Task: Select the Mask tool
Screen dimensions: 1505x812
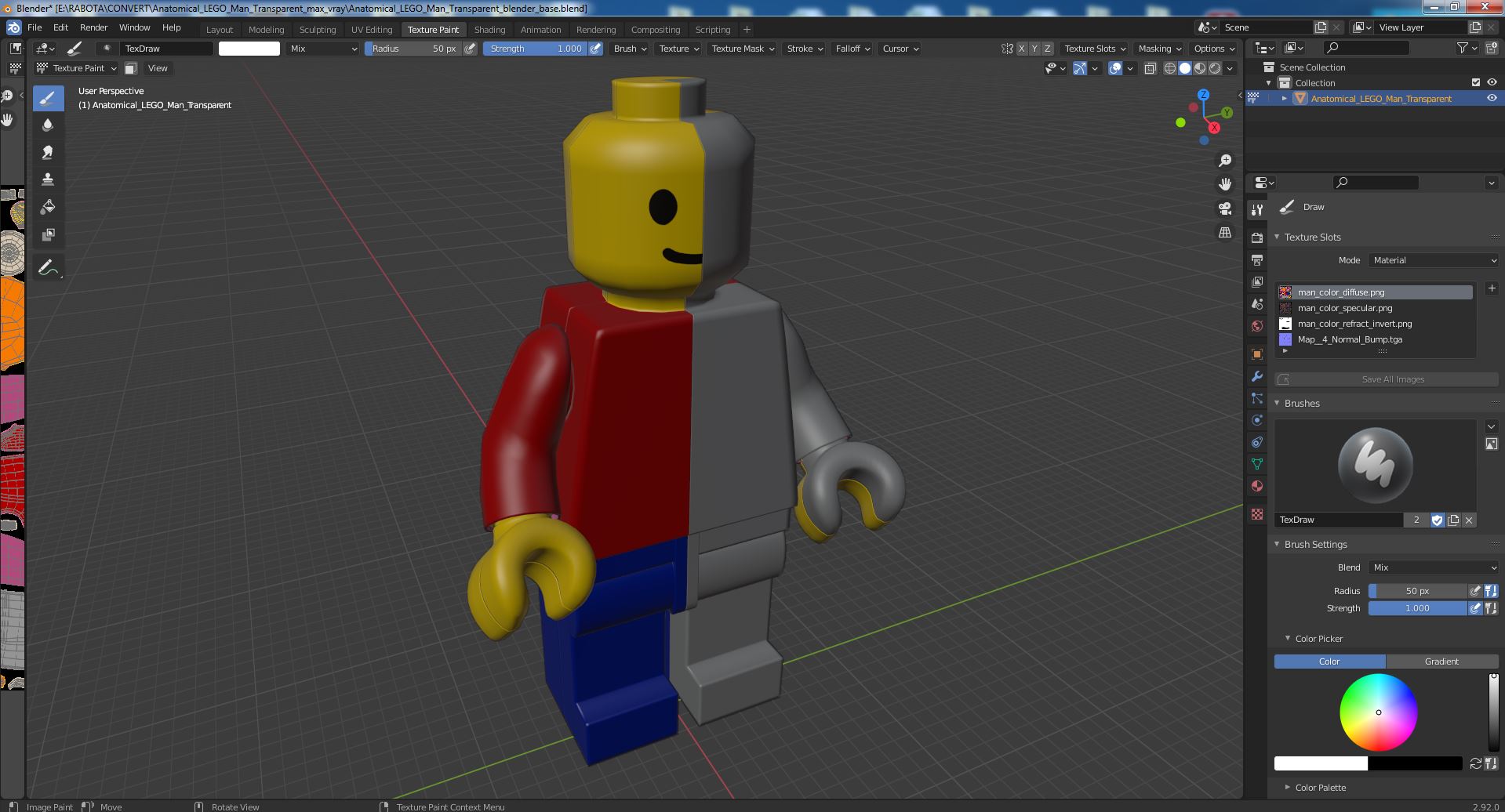Action: coord(47,234)
